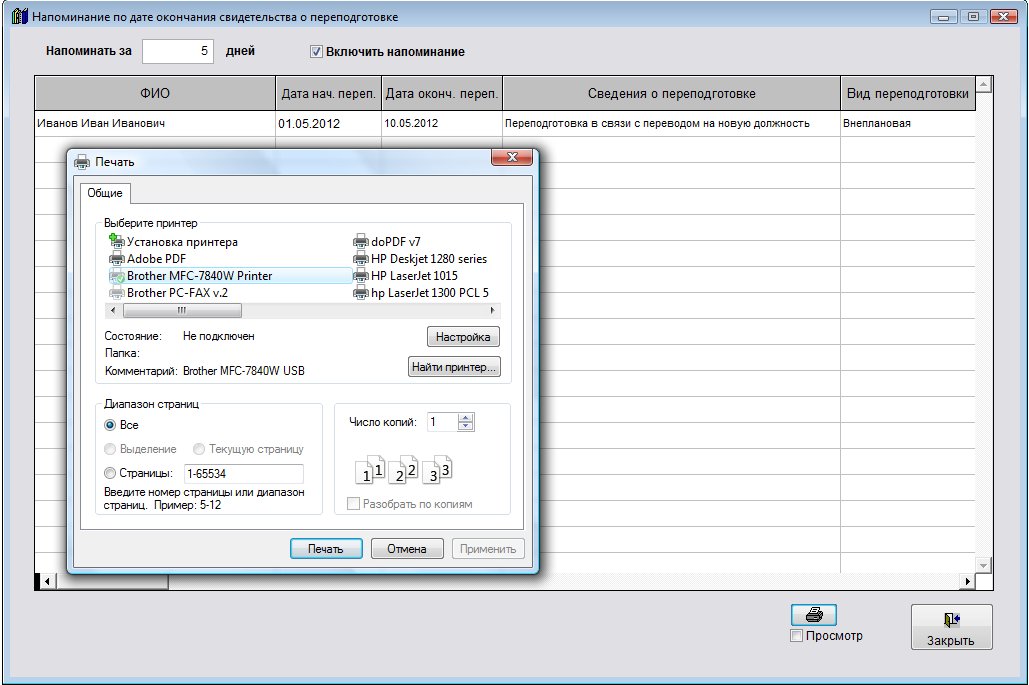Screen dimensions: 1029x685
Task: Close the reminder window with Закрыть
Action: (x=952, y=627)
